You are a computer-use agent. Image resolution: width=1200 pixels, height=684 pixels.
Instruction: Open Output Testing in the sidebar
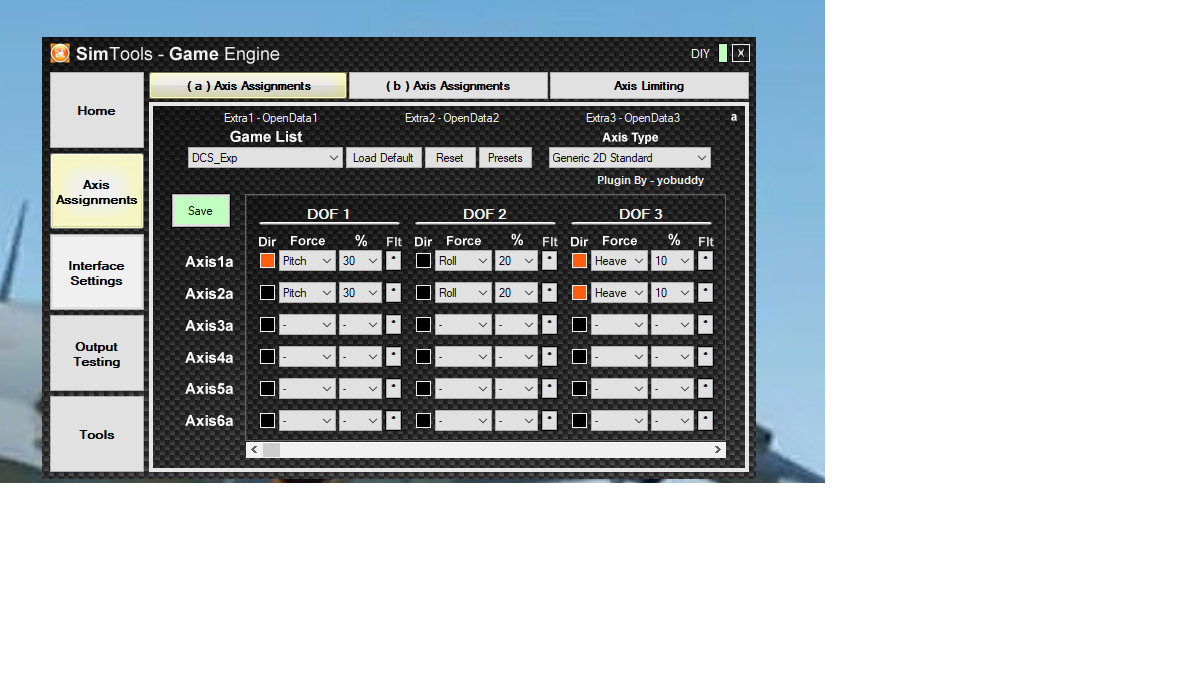[x=97, y=354]
